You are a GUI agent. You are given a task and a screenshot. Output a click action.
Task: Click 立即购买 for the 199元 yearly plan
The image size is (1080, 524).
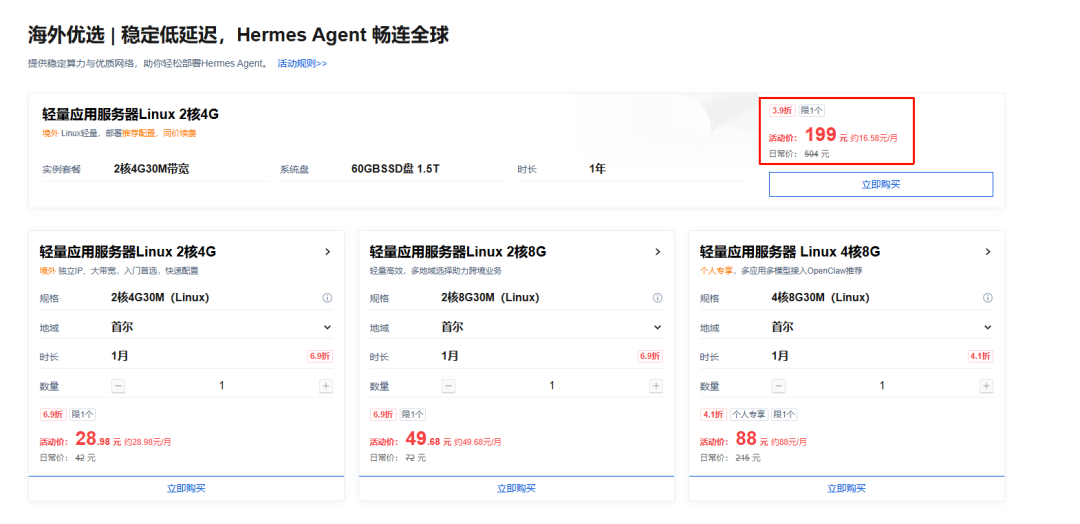click(x=881, y=185)
